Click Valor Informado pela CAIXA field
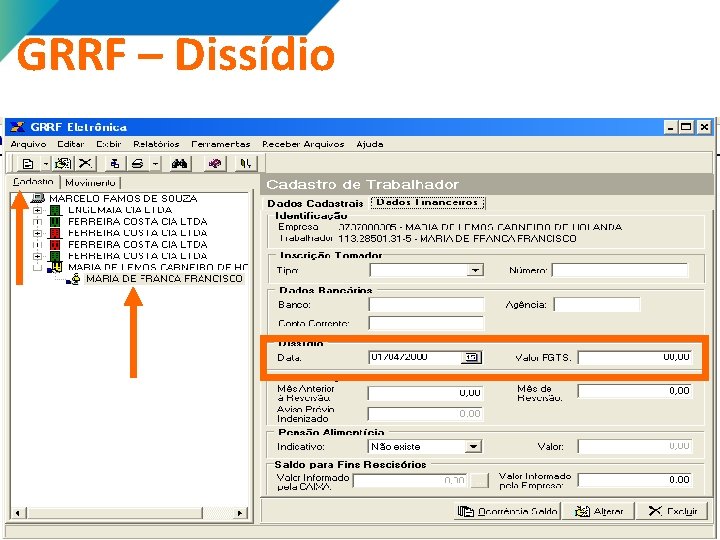 coord(410,481)
